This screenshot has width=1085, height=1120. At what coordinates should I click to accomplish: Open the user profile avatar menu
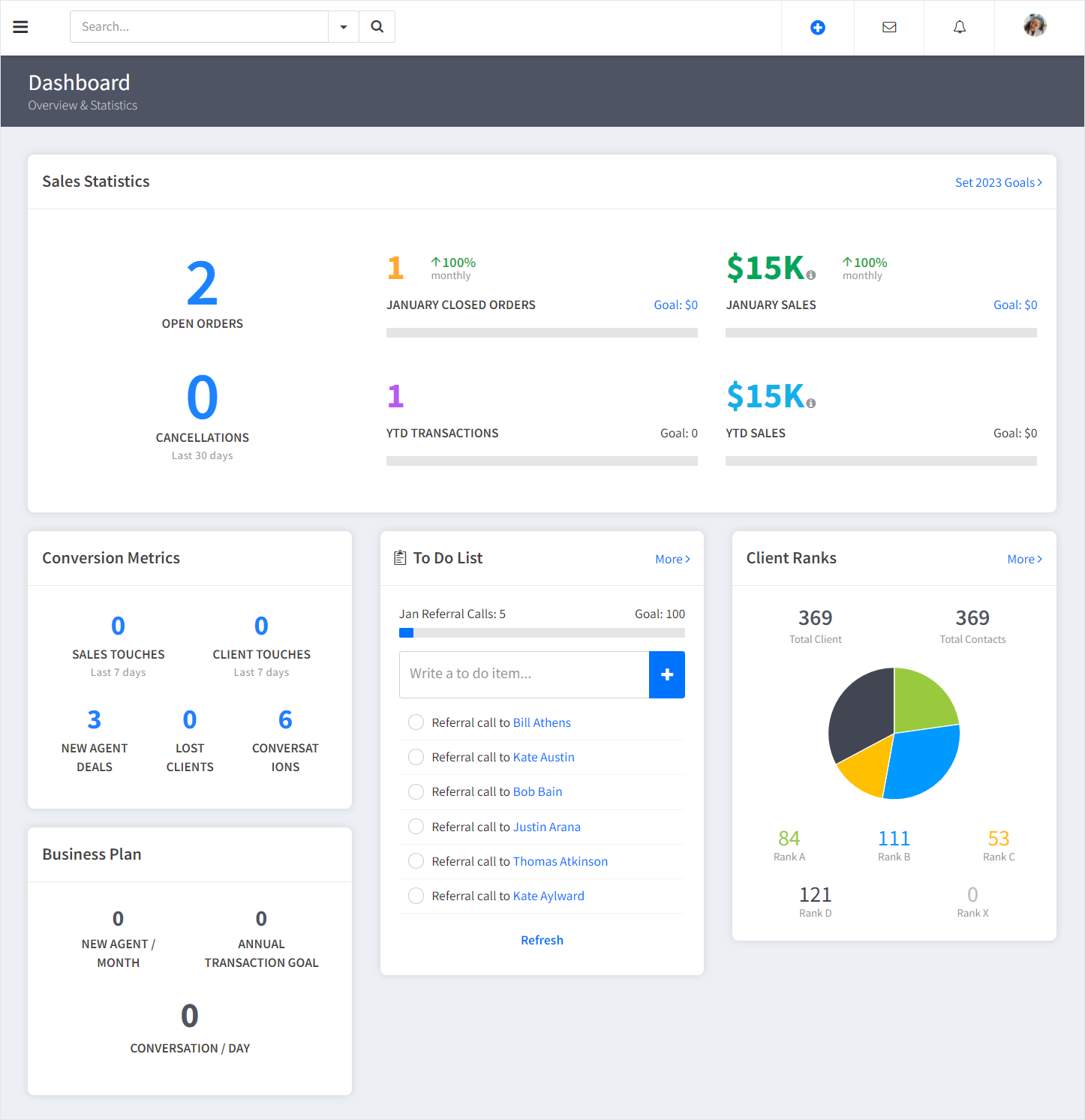click(x=1035, y=26)
